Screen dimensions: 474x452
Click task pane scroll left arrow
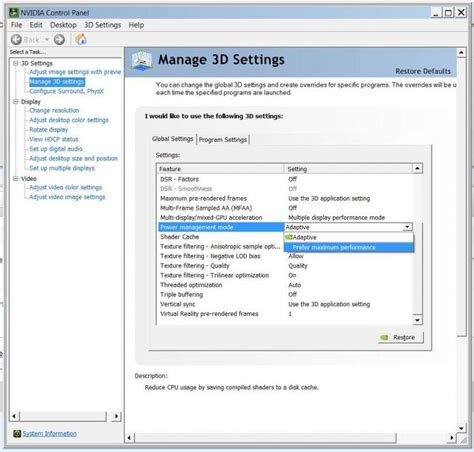click(x=14, y=416)
